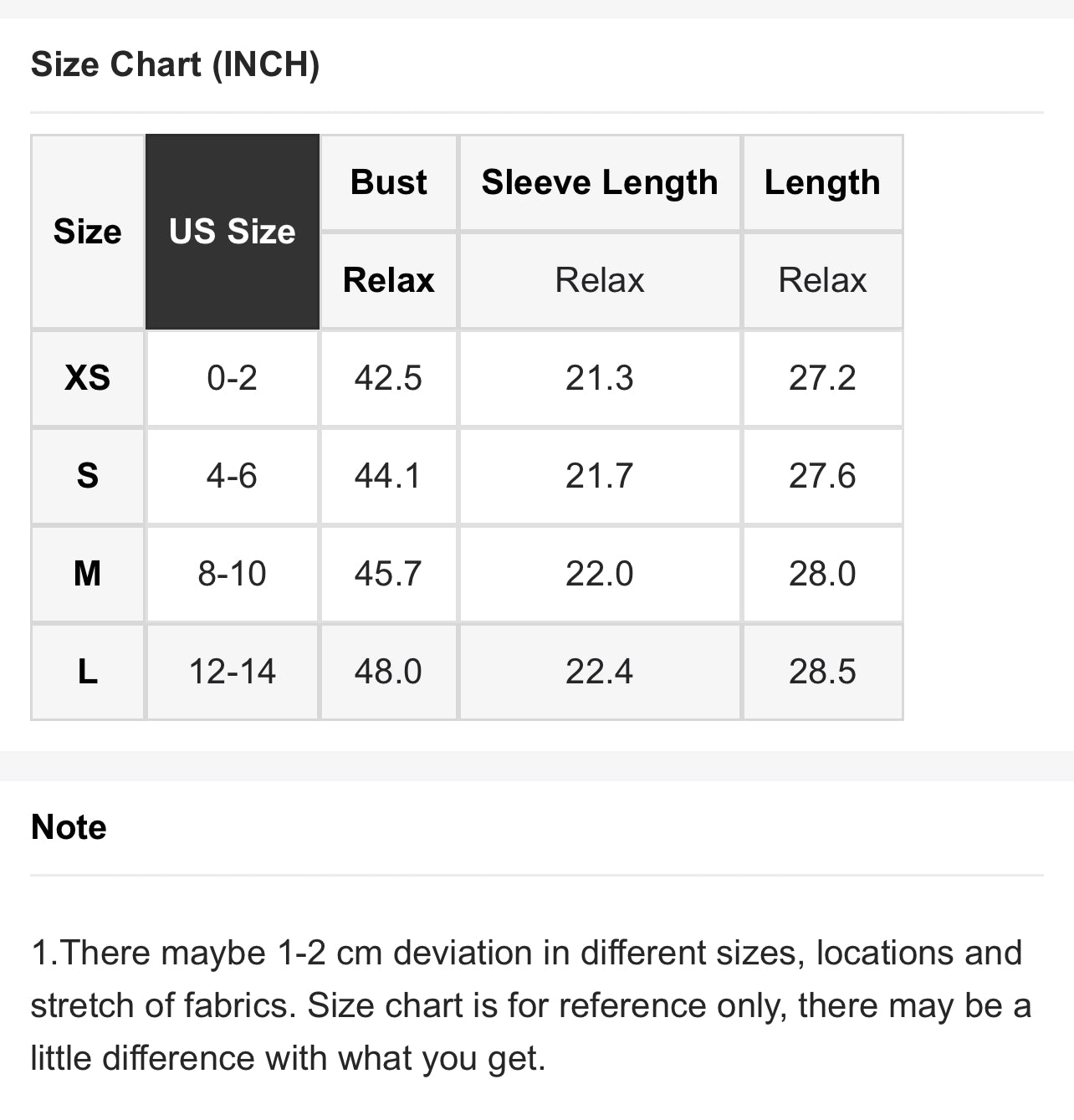Click the Size Chart (INCH) heading
Image resolution: width=1074 pixels, height=1120 pixels.
click(x=175, y=64)
